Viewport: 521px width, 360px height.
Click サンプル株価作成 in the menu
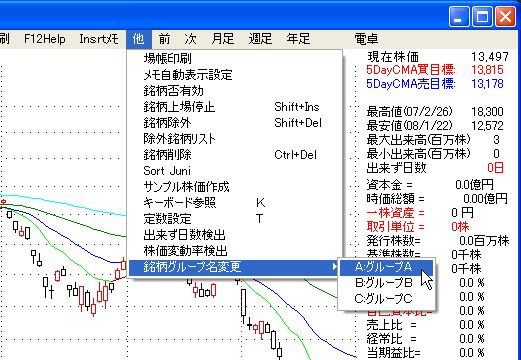(235, 187)
